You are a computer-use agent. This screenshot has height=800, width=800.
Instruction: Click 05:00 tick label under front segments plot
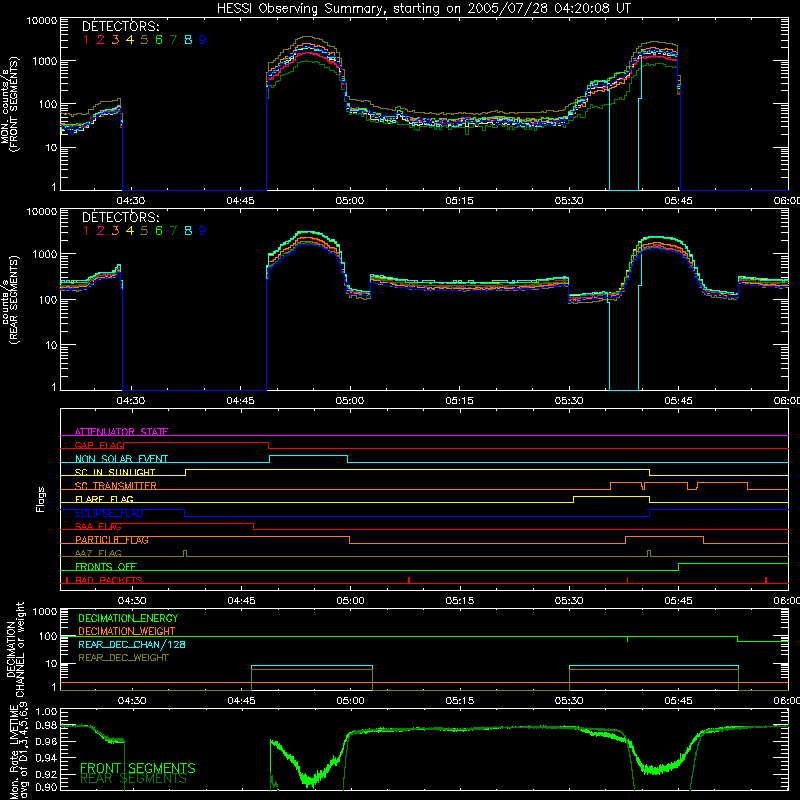click(x=350, y=201)
